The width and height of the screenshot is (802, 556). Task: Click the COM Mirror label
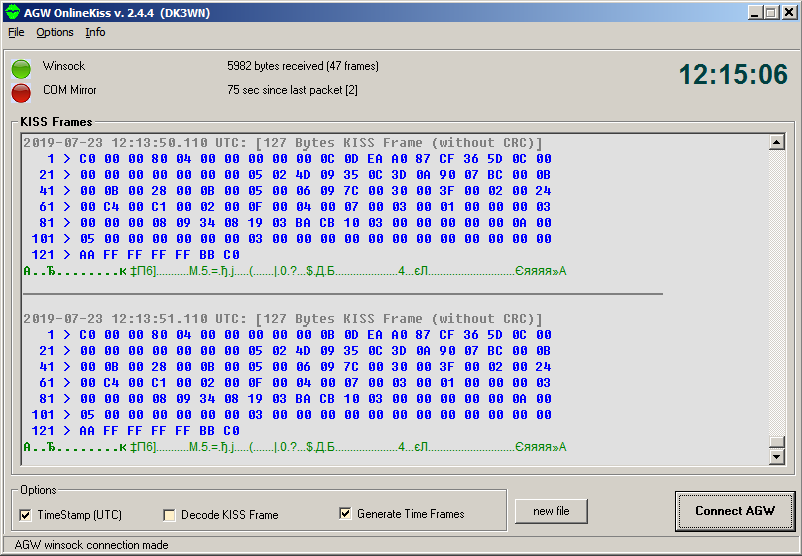(70, 90)
